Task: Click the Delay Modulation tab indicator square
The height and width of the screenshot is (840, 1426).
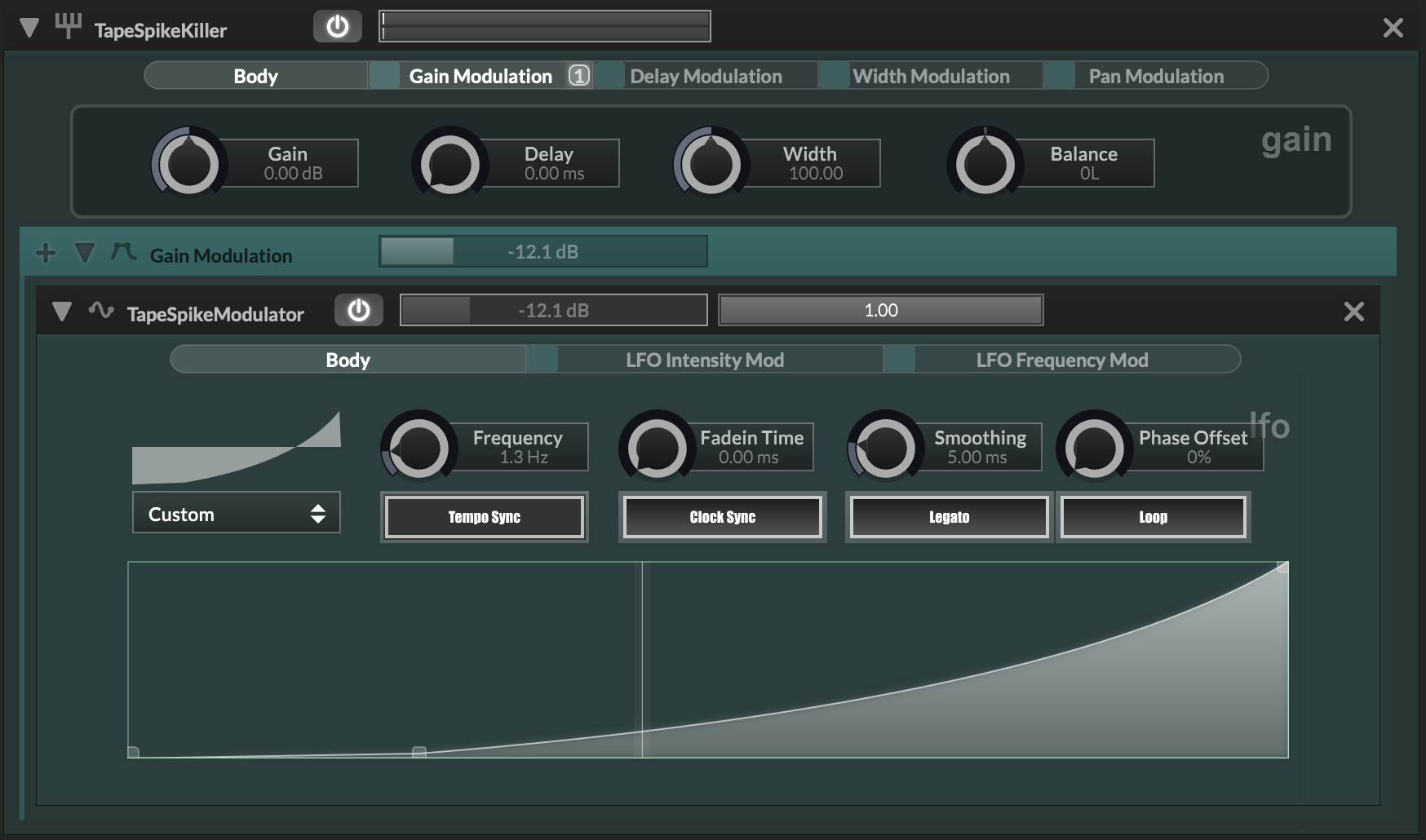Action: click(x=610, y=76)
